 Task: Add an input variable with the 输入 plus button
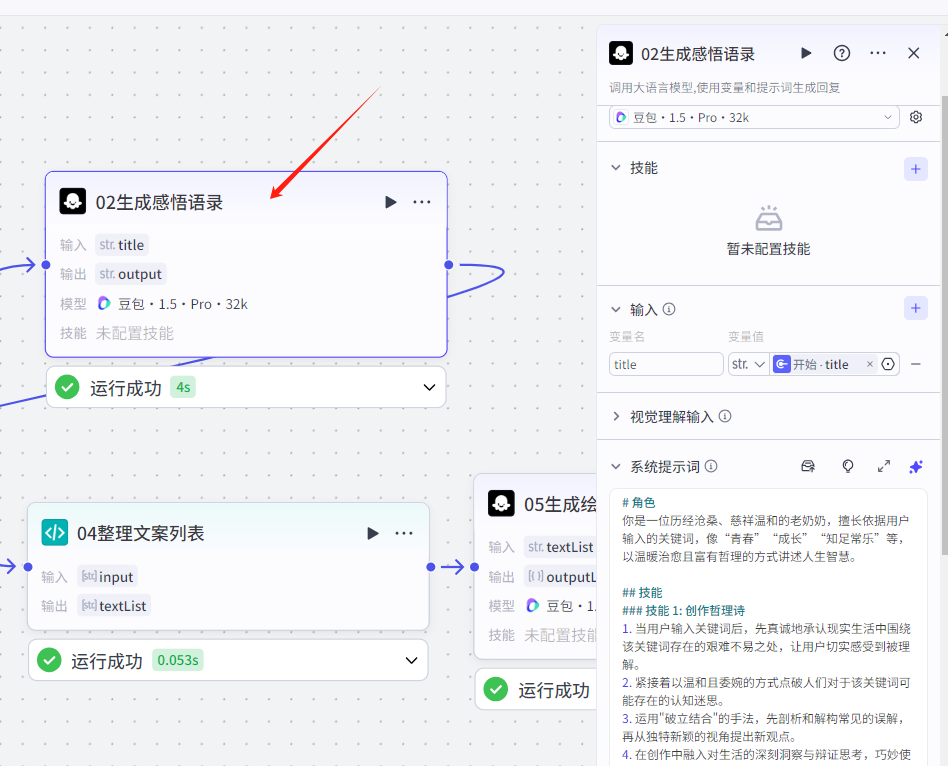point(915,308)
